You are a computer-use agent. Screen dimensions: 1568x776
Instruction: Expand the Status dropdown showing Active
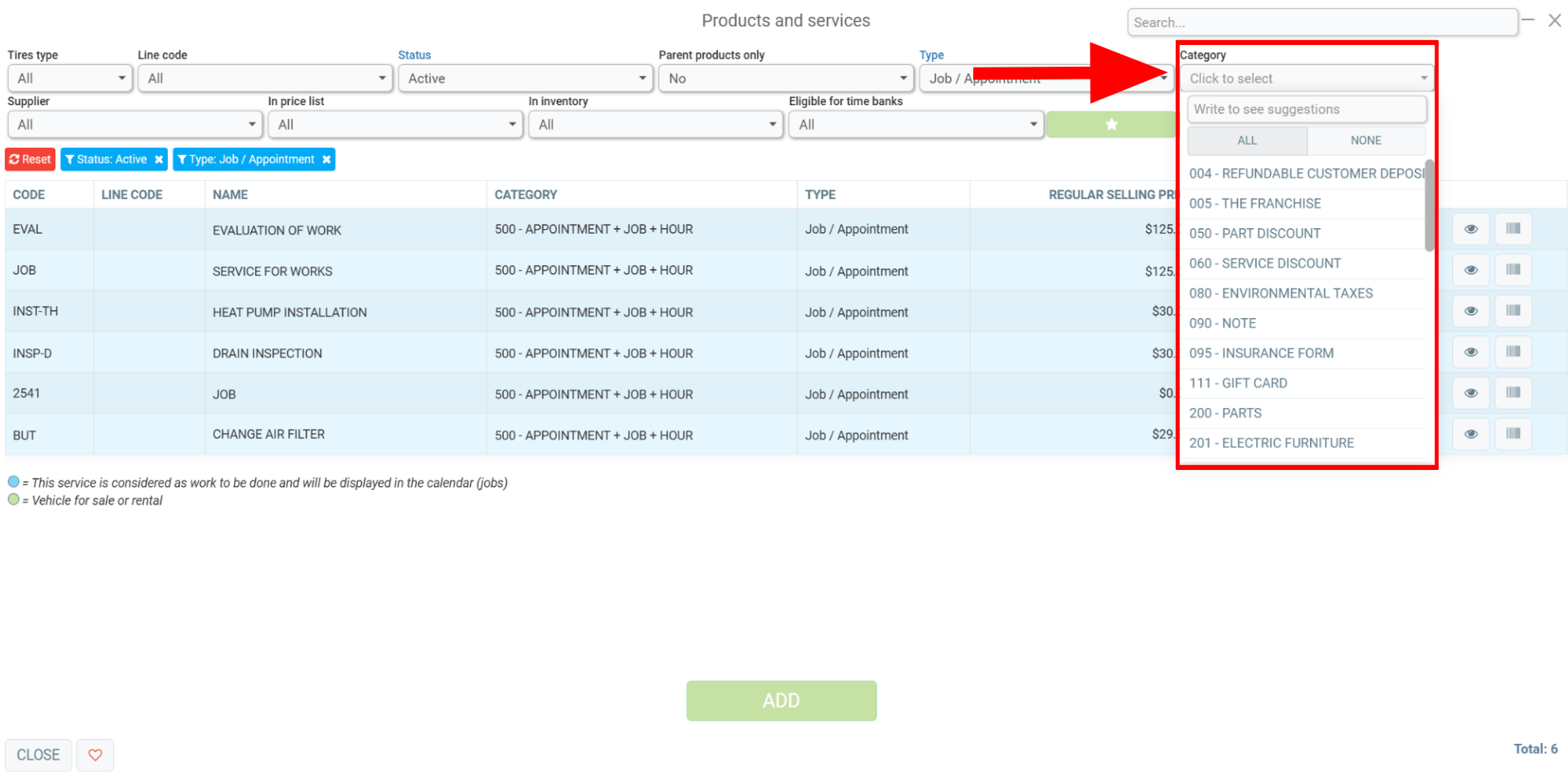526,79
